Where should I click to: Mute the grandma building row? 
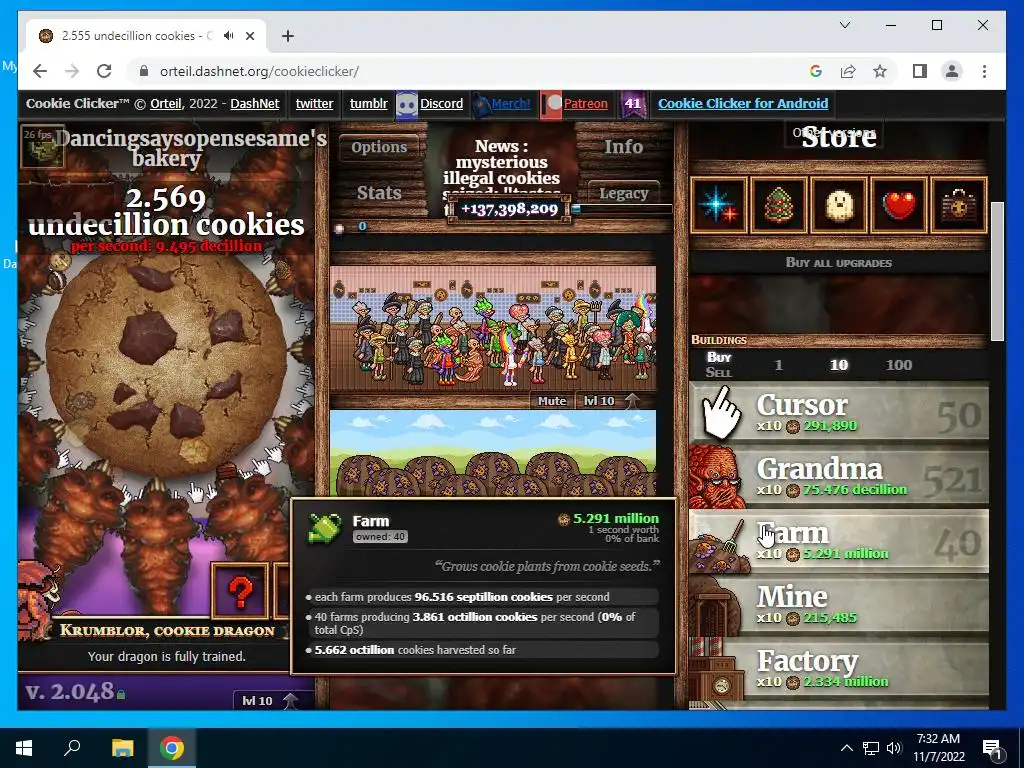(552, 401)
